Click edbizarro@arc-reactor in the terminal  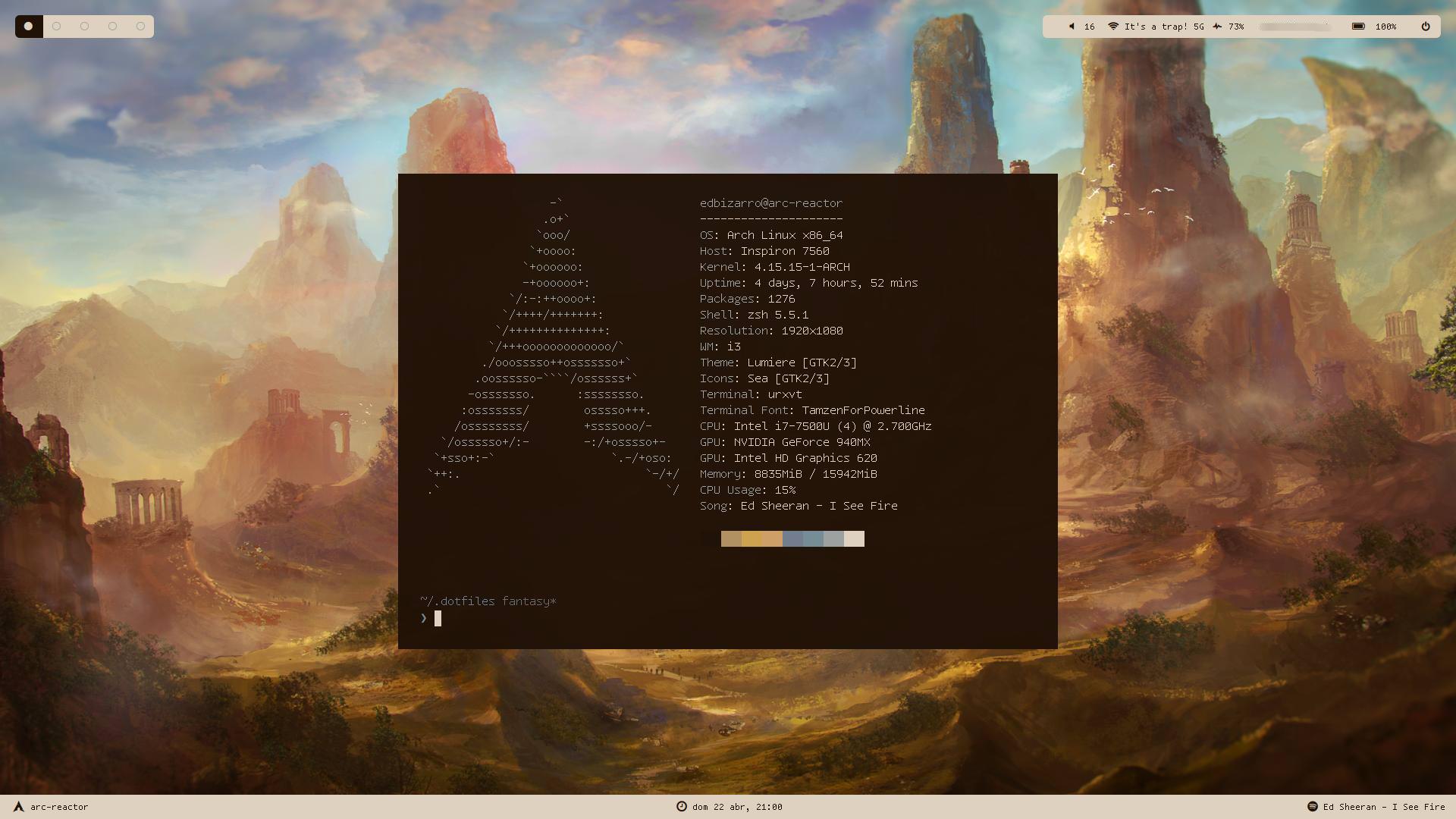[771, 203]
